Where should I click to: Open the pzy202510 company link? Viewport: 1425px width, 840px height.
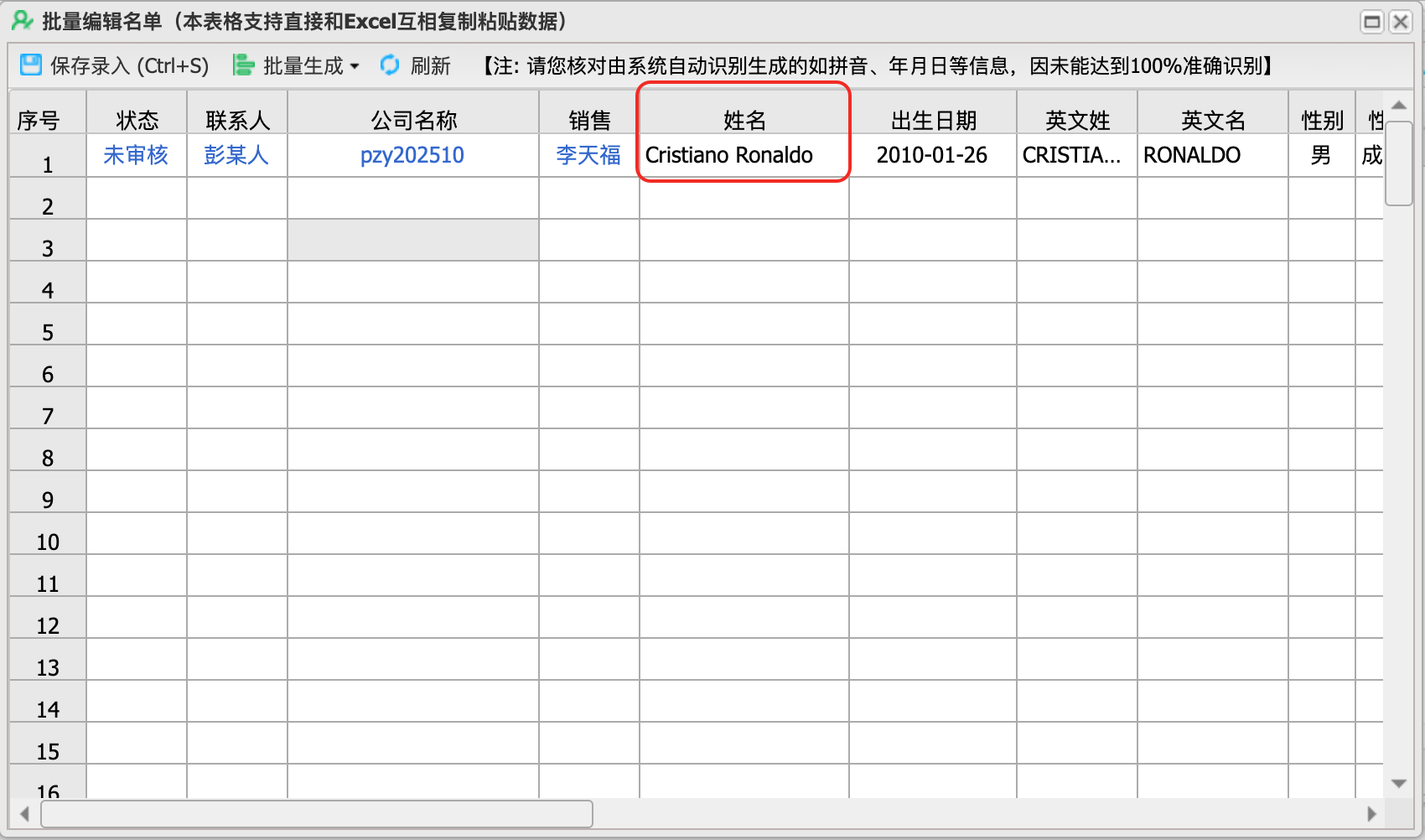point(412,155)
